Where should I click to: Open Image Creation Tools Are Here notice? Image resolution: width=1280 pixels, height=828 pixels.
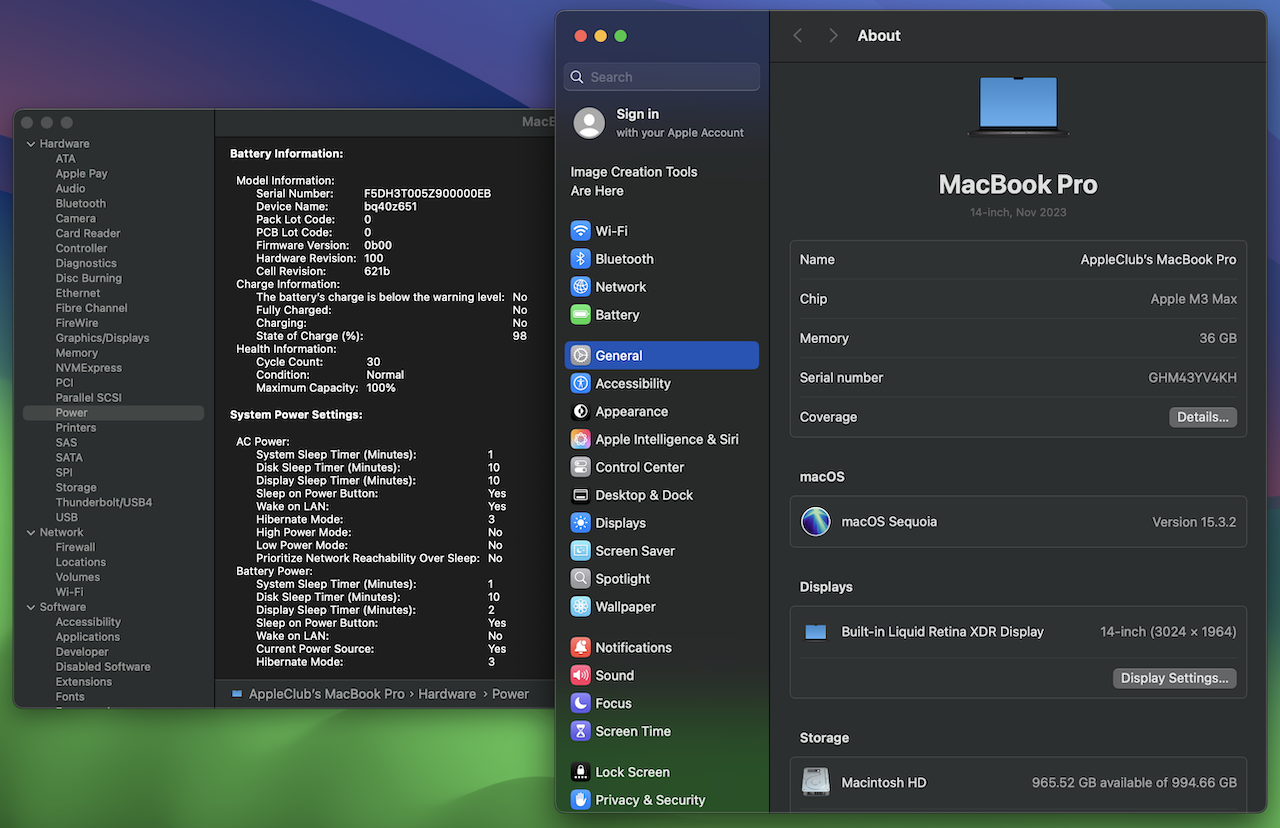click(x=634, y=181)
